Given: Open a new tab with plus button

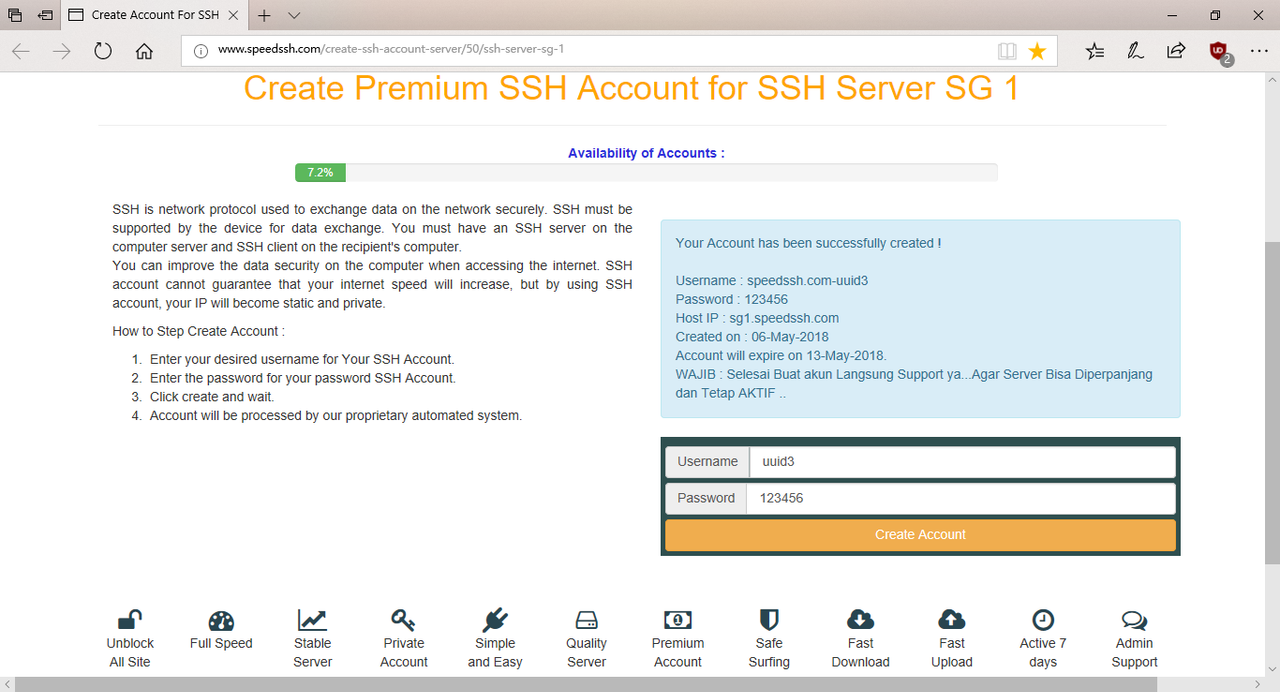Looking at the screenshot, I should [x=264, y=15].
